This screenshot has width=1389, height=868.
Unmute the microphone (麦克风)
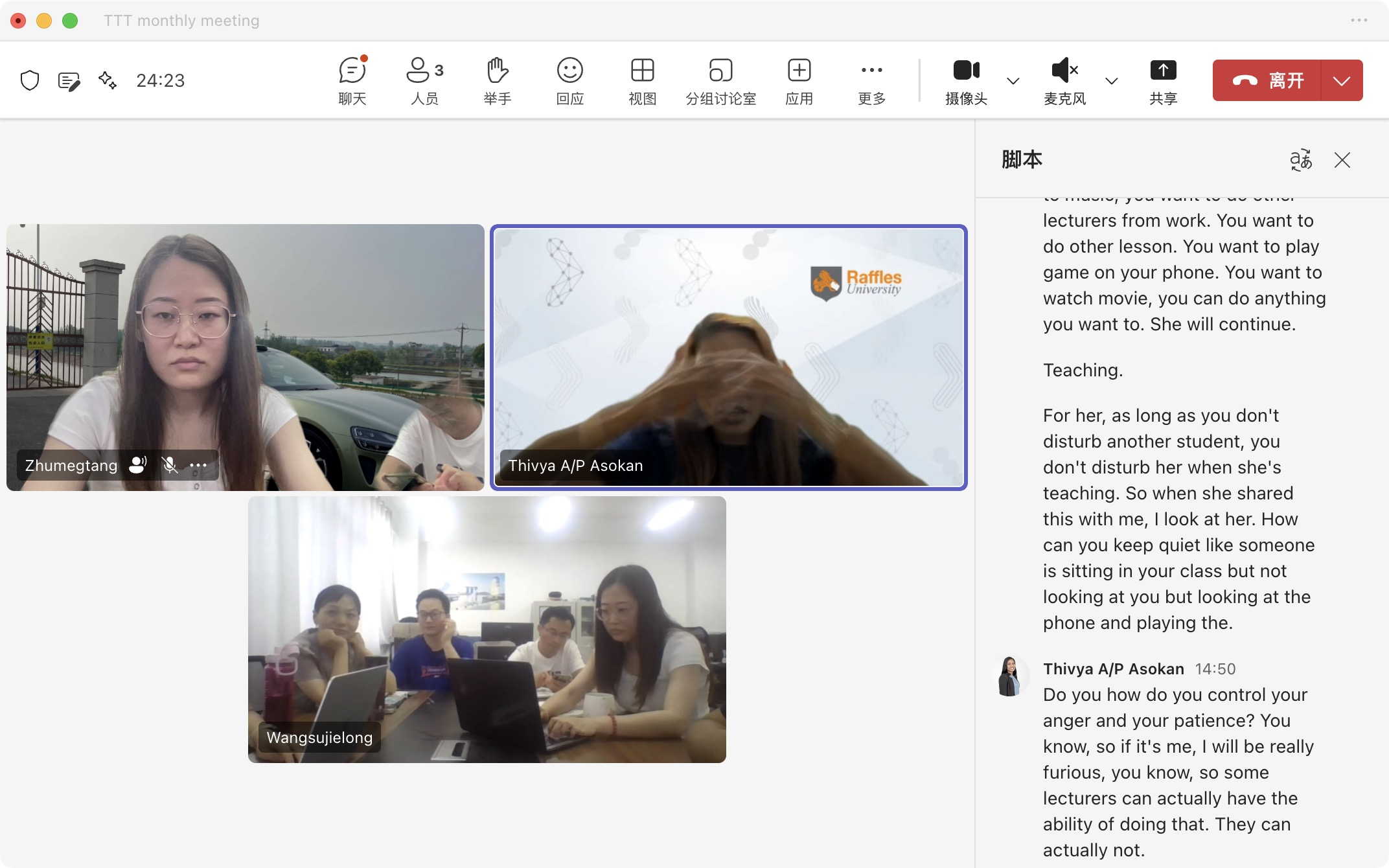[x=1064, y=80]
